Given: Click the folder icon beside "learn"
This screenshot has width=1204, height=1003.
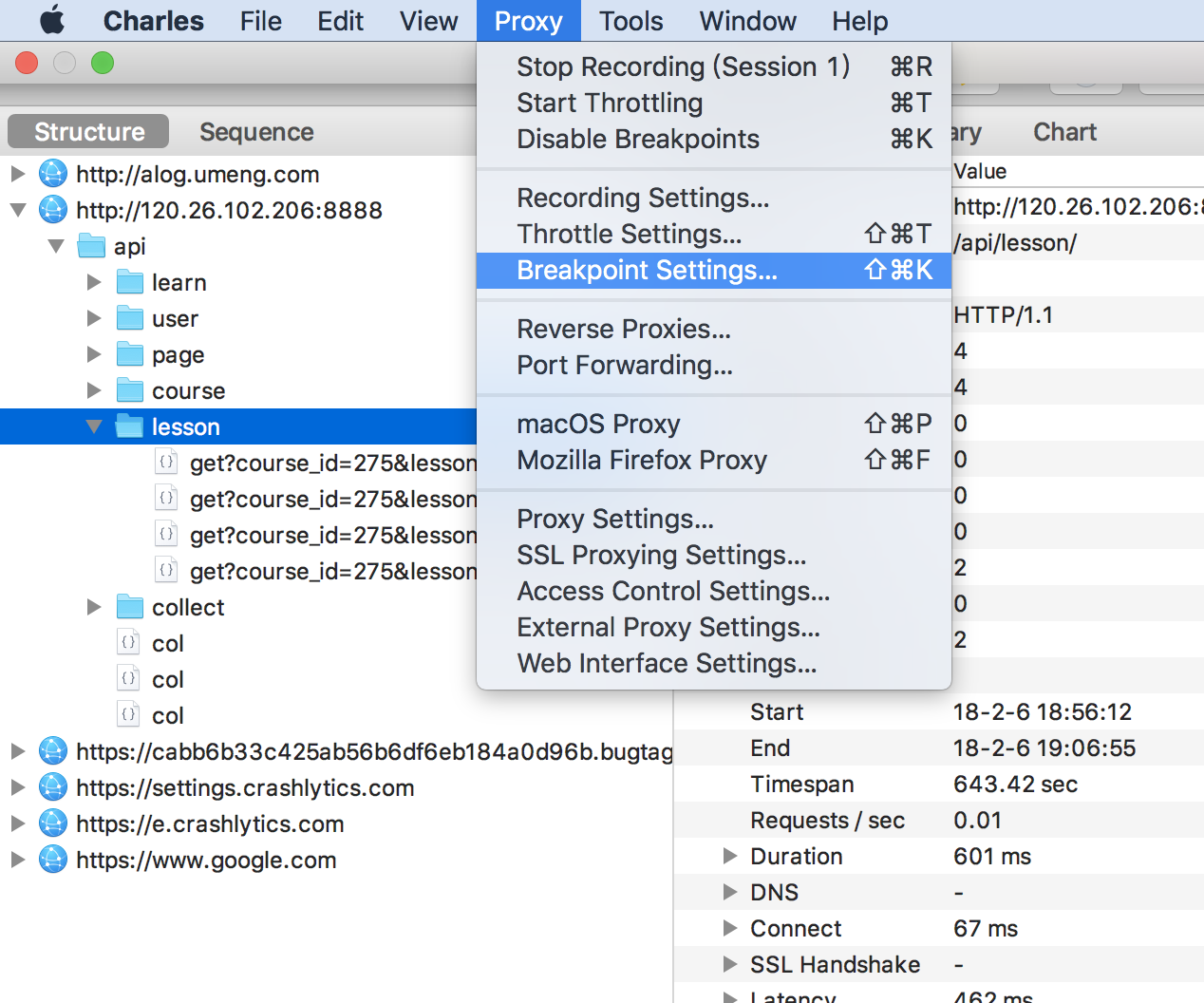Looking at the screenshot, I should coord(129,281).
